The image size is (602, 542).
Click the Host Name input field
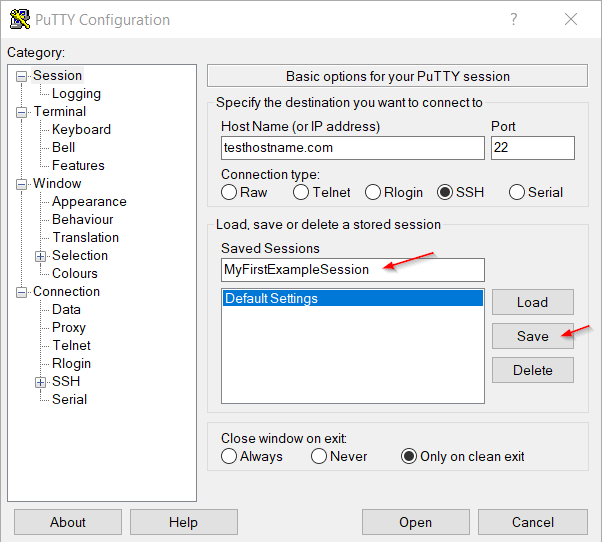(352, 148)
